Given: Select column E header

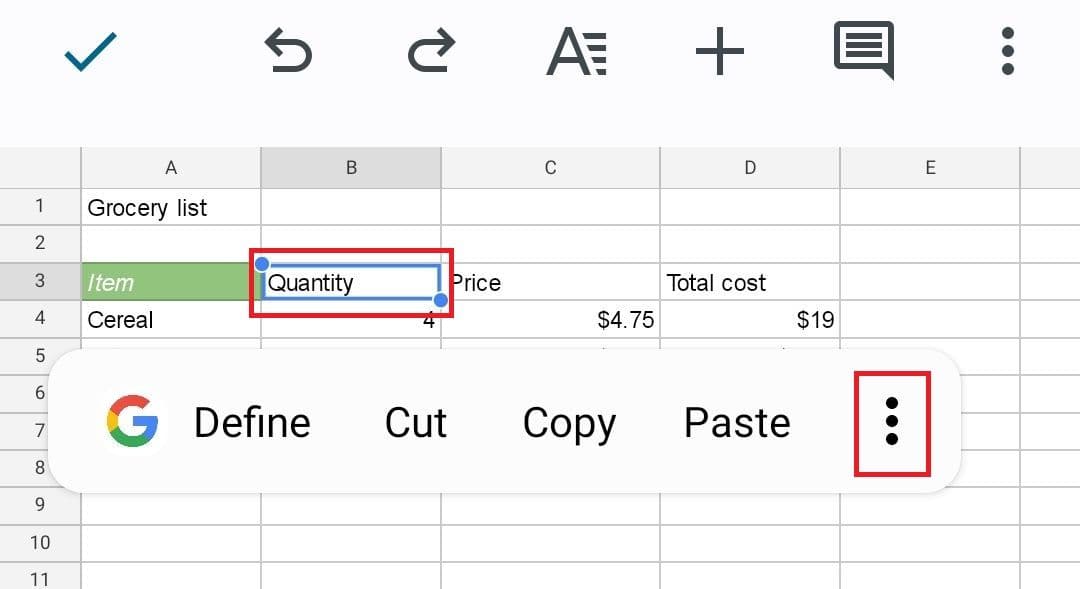Looking at the screenshot, I should pos(930,168).
